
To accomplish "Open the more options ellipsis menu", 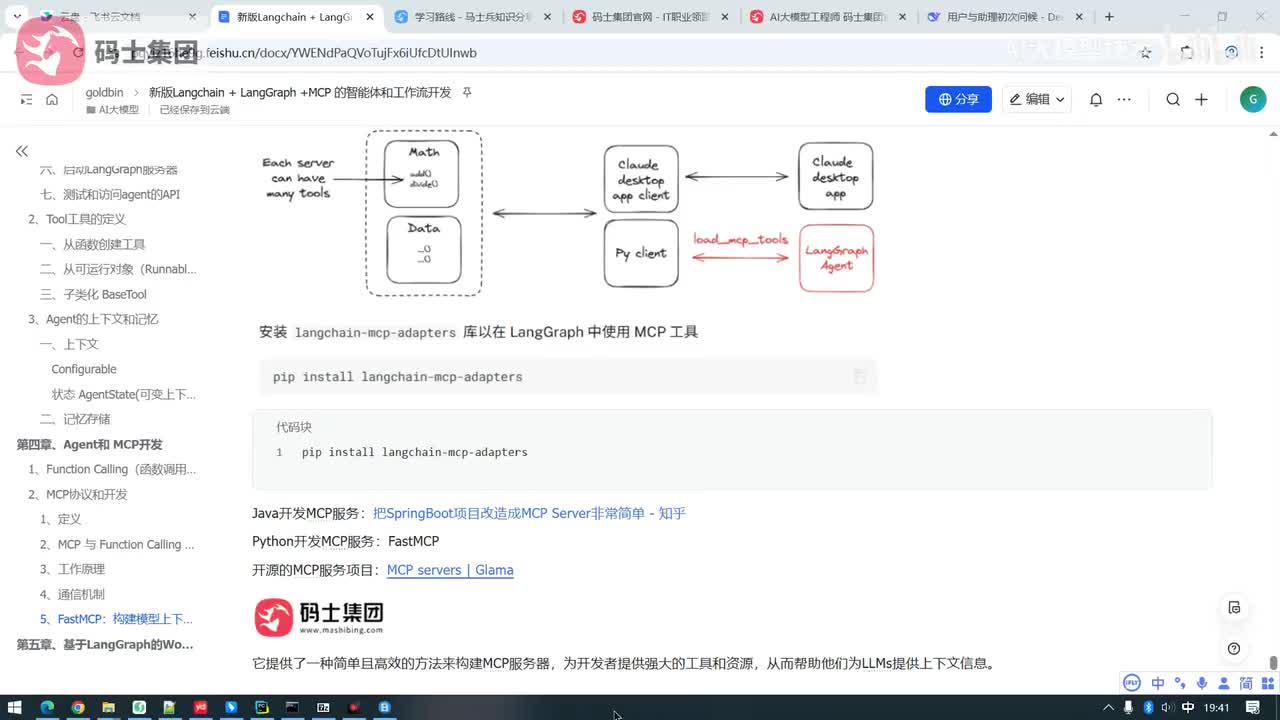I will [1124, 99].
